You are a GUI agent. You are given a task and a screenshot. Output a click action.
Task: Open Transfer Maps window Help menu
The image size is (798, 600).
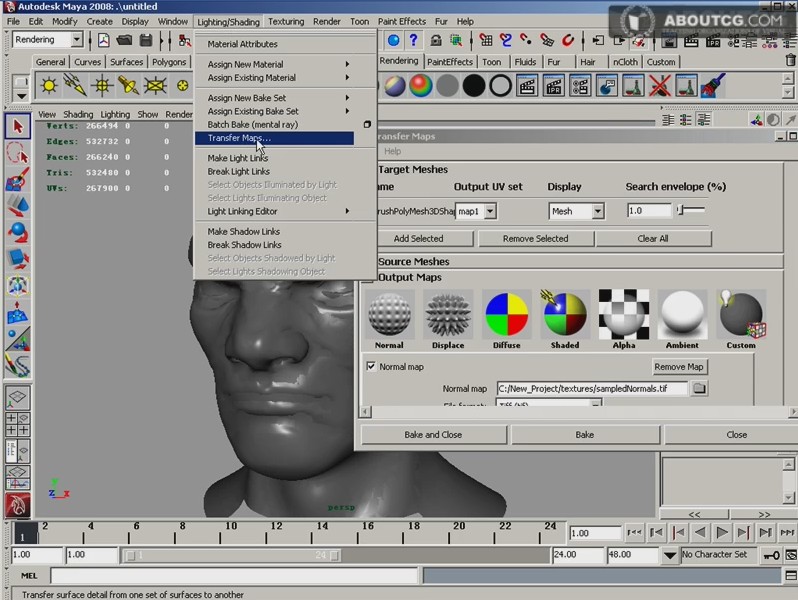point(392,151)
